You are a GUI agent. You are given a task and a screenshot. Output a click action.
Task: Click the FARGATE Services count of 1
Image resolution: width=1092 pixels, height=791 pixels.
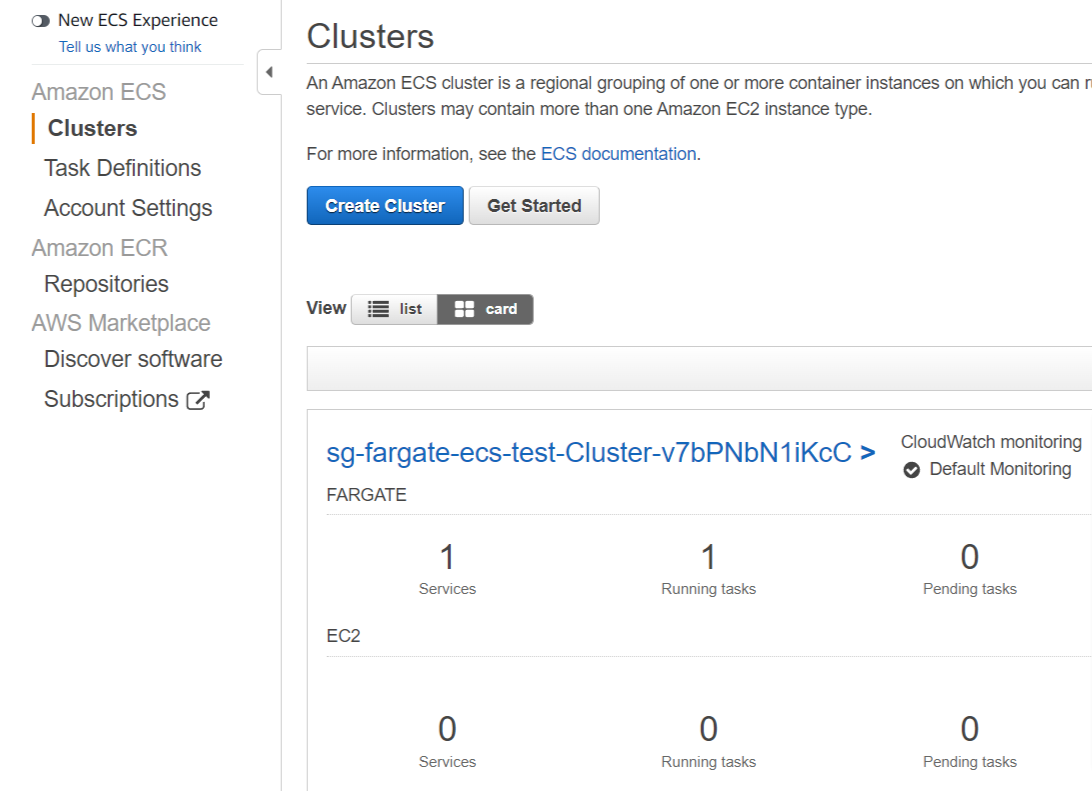pyautogui.click(x=447, y=557)
